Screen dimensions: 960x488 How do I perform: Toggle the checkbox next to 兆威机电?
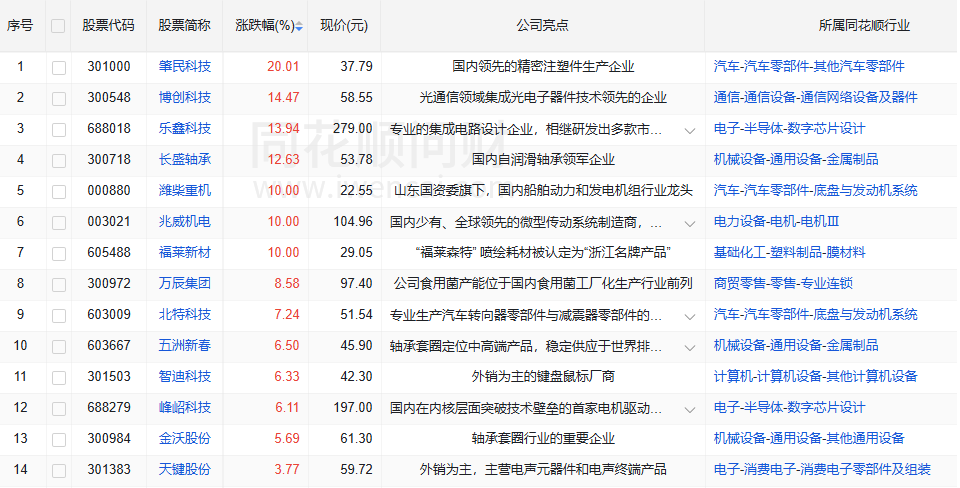tap(59, 223)
